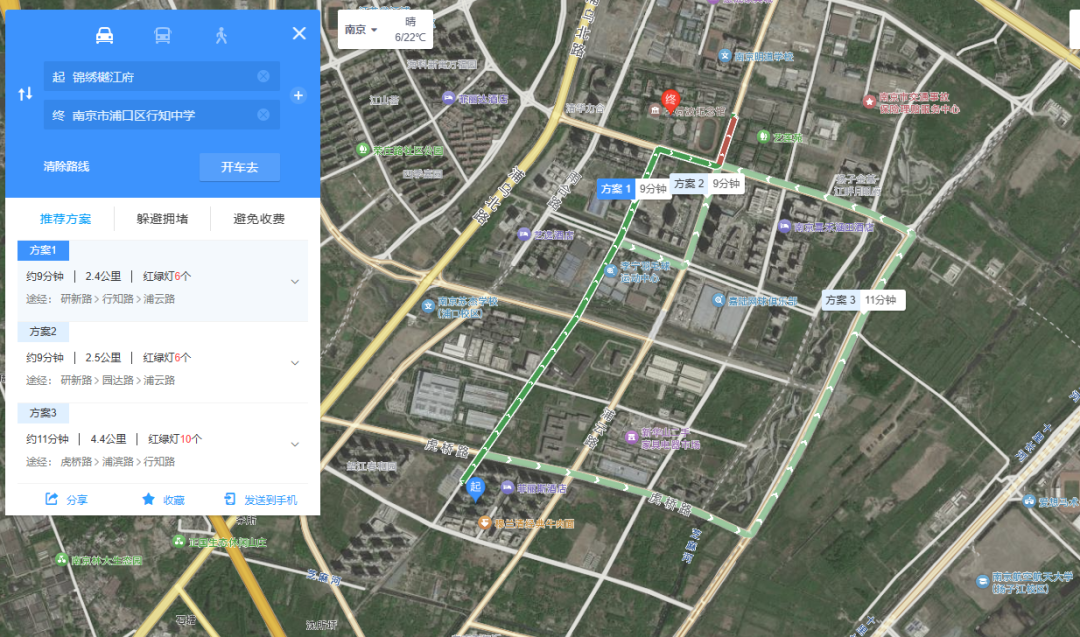The image size is (1080, 637).
Task: Add a waypoint with plus icon
Action: (x=297, y=96)
